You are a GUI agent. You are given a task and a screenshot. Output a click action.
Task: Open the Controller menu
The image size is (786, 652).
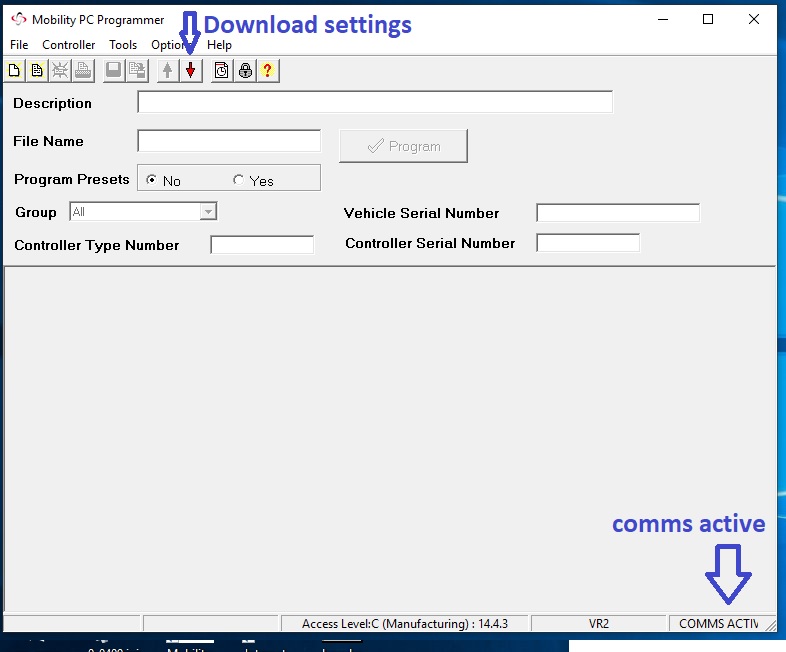69,45
